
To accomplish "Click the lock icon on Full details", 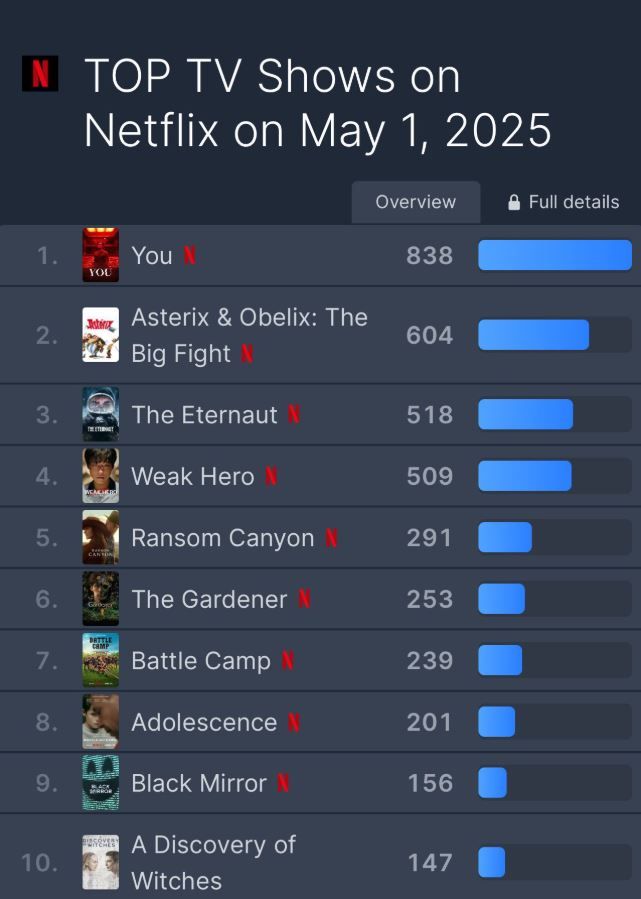I will coord(514,202).
